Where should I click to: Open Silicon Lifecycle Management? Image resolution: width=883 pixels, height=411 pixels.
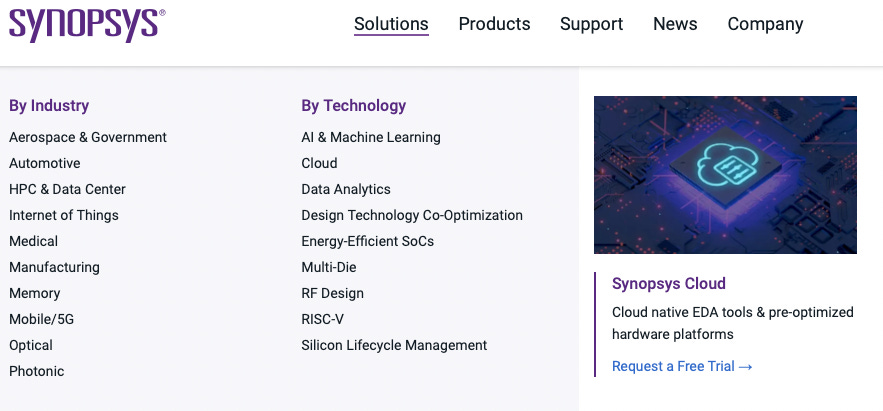(394, 345)
